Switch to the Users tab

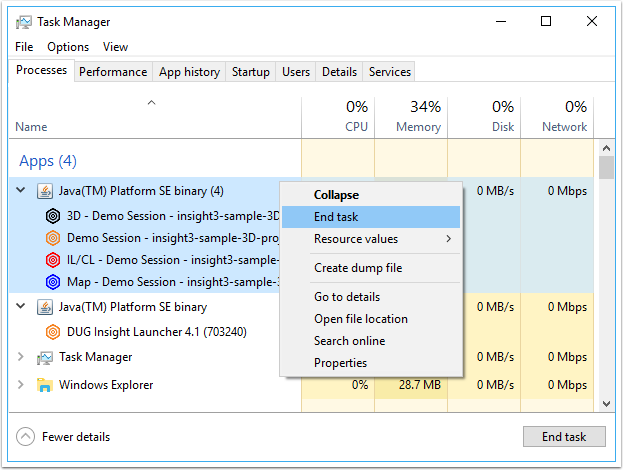[296, 72]
